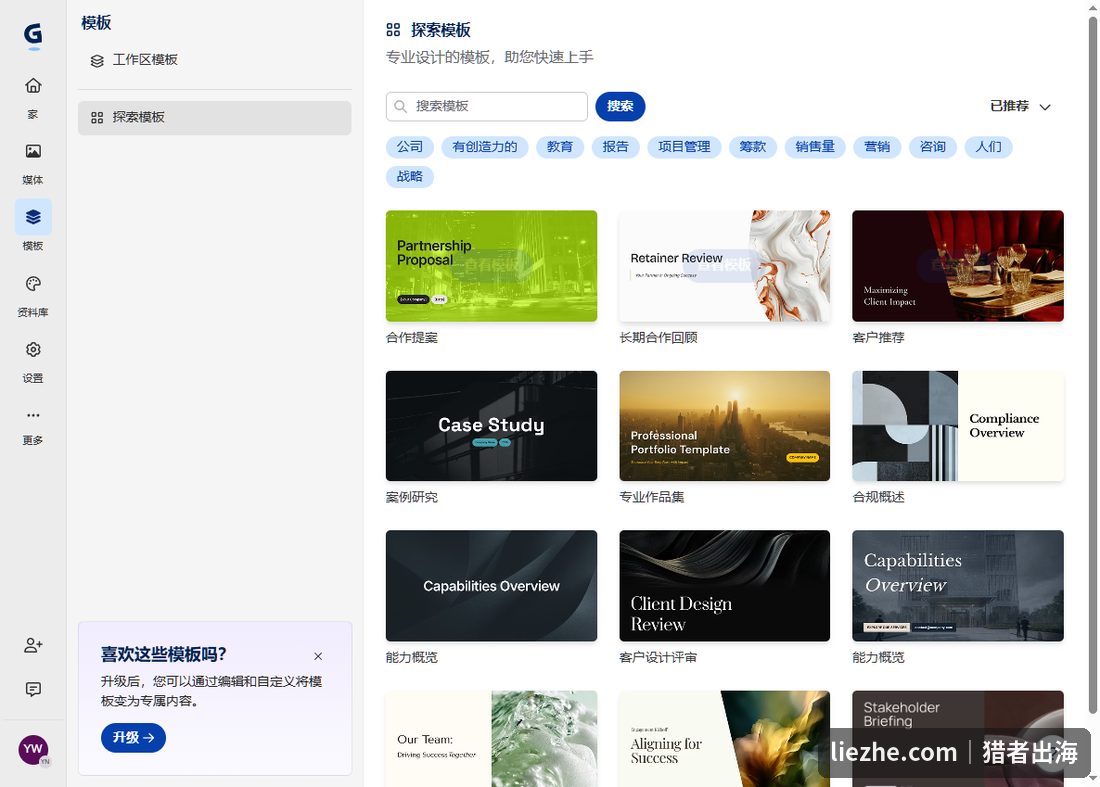Click the 合作提案 template title

click(x=412, y=338)
